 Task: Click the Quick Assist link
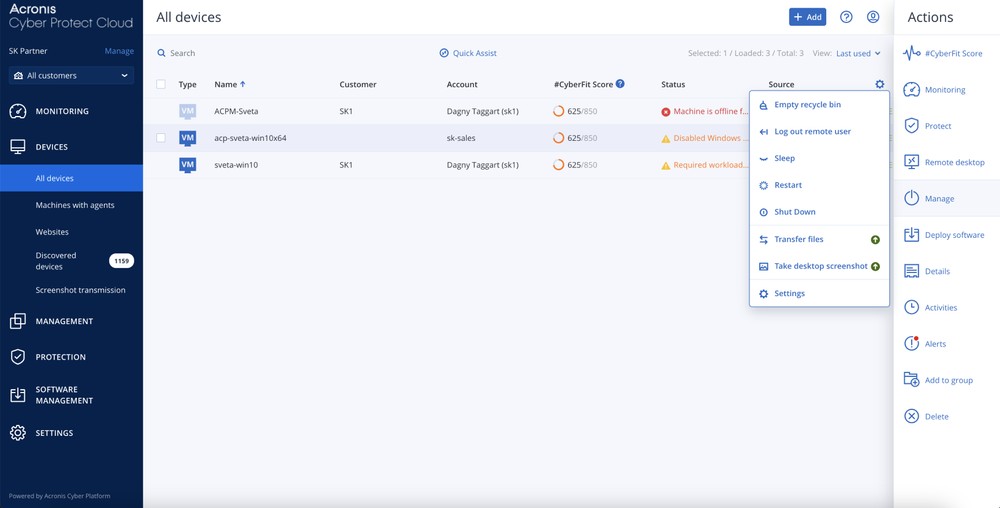468,53
